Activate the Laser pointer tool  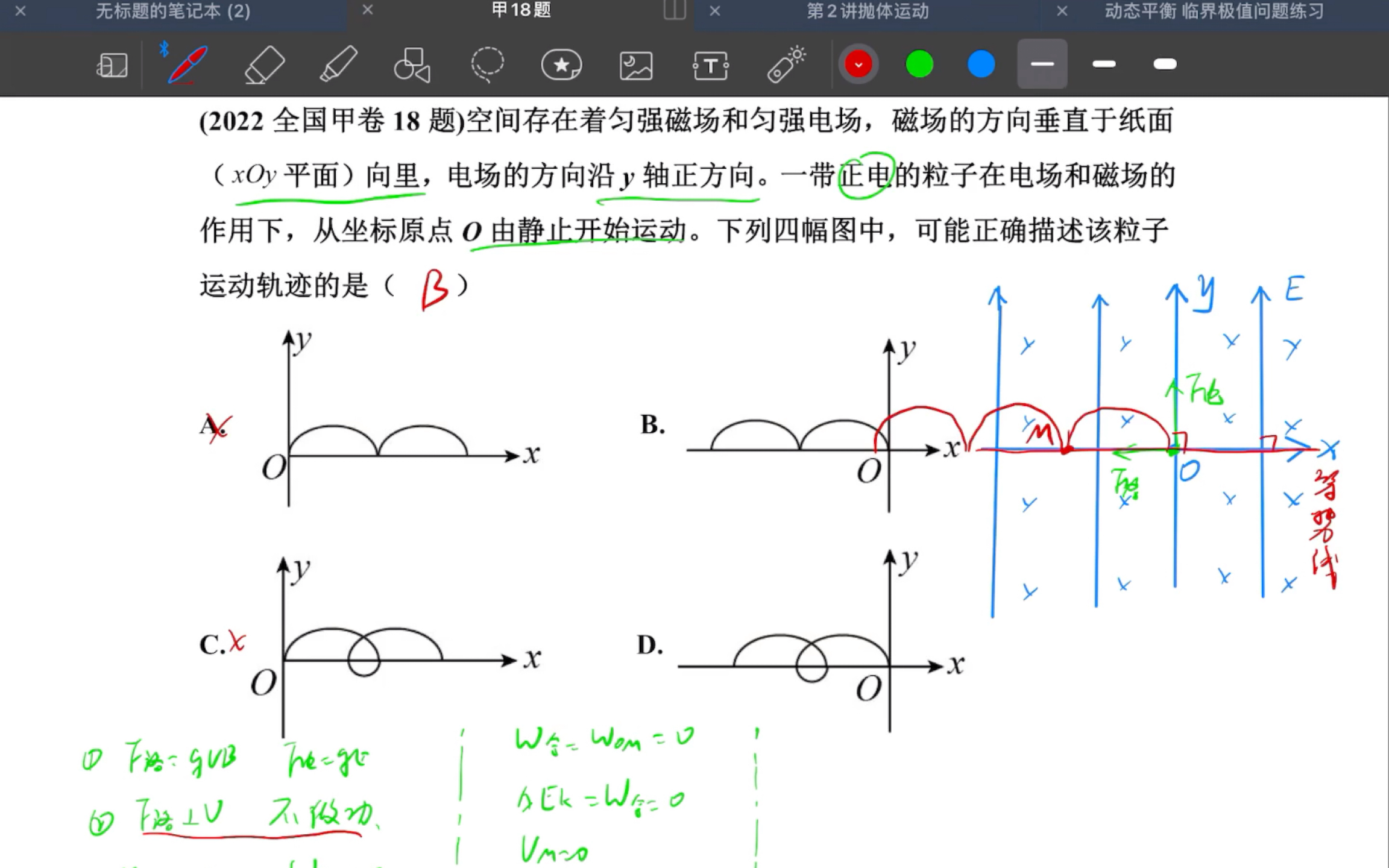(786, 64)
